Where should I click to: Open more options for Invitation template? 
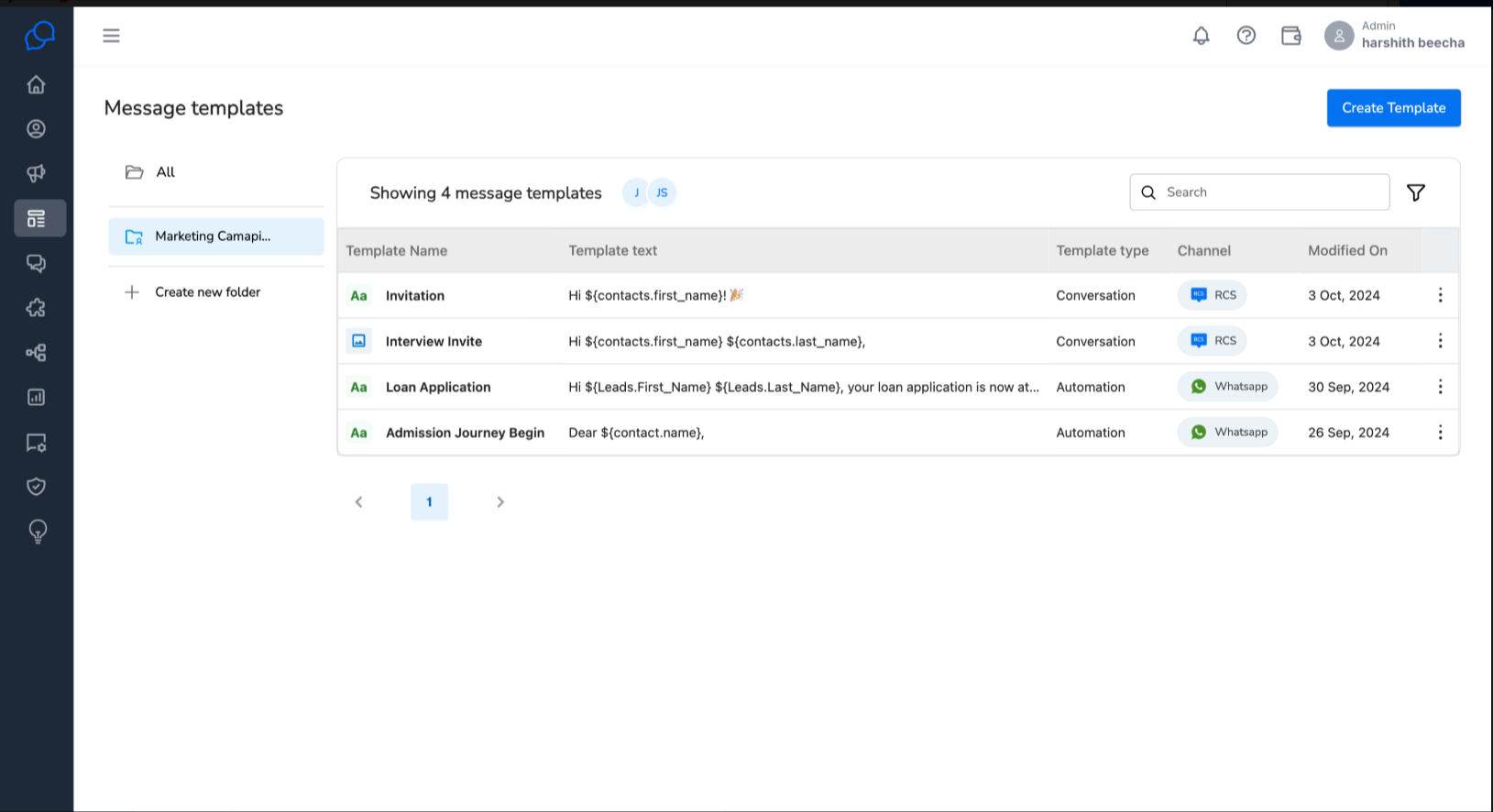click(x=1440, y=295)
